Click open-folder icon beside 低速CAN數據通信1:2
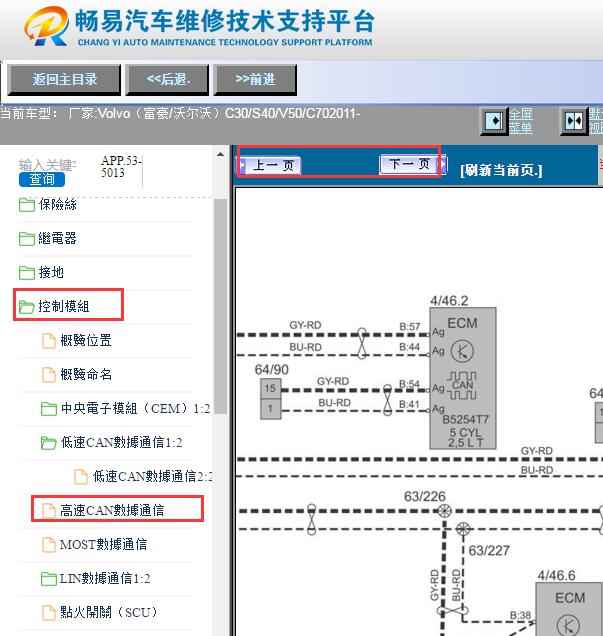 tap(49, 443)
